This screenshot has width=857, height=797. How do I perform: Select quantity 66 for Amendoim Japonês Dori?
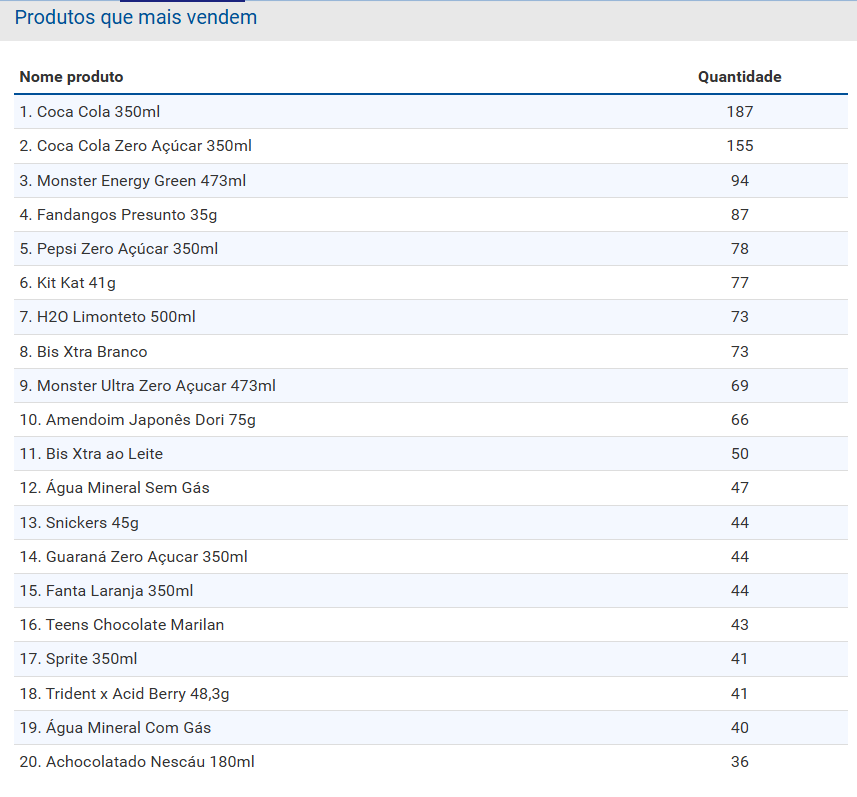coord(740,420)
